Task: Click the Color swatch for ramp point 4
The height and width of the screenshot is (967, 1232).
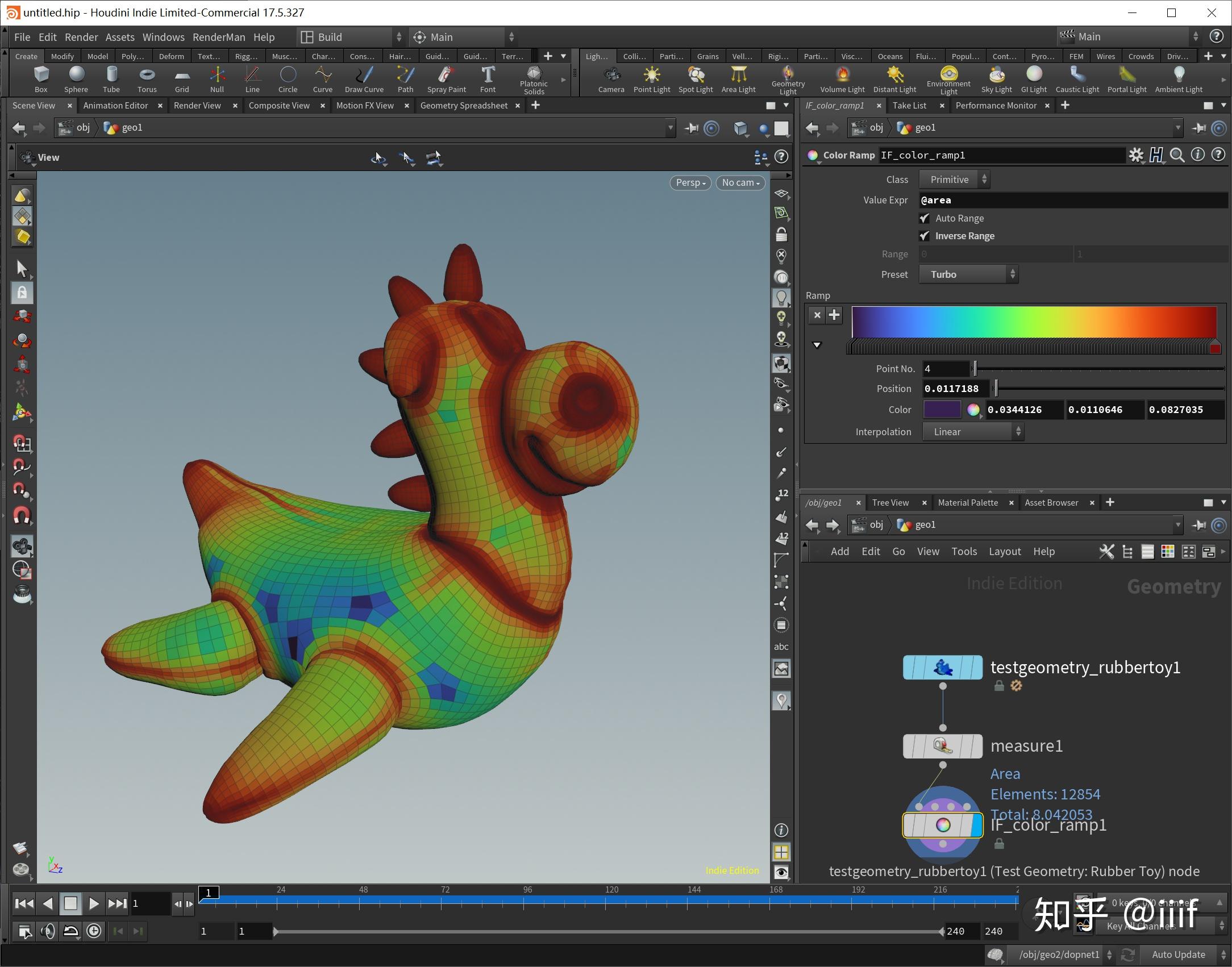Action: [942, 410]
